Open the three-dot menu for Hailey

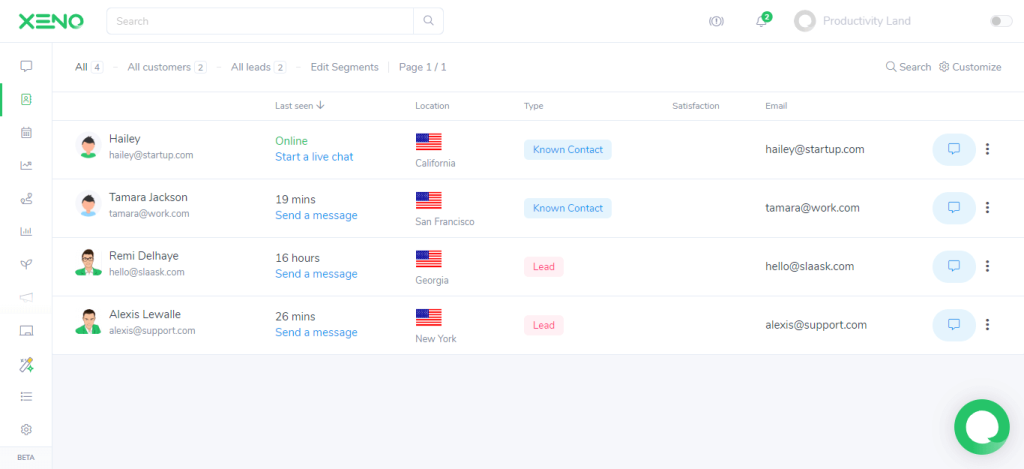(x=987, y=149)
